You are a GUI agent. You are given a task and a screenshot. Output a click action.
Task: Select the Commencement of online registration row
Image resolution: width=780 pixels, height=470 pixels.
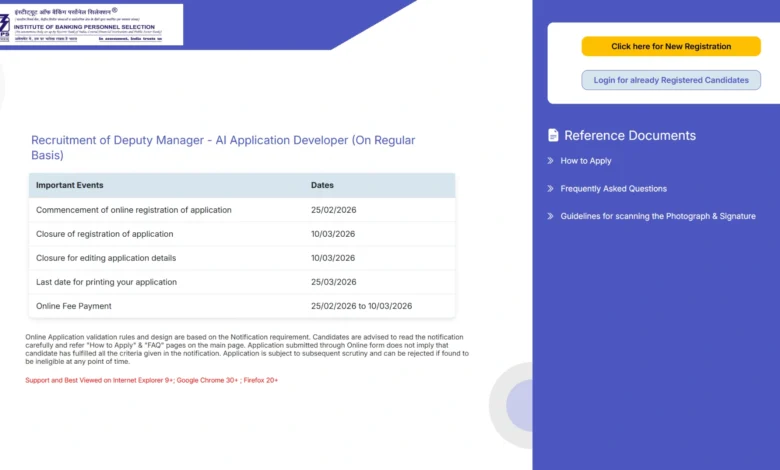click(x=134, y=210)
